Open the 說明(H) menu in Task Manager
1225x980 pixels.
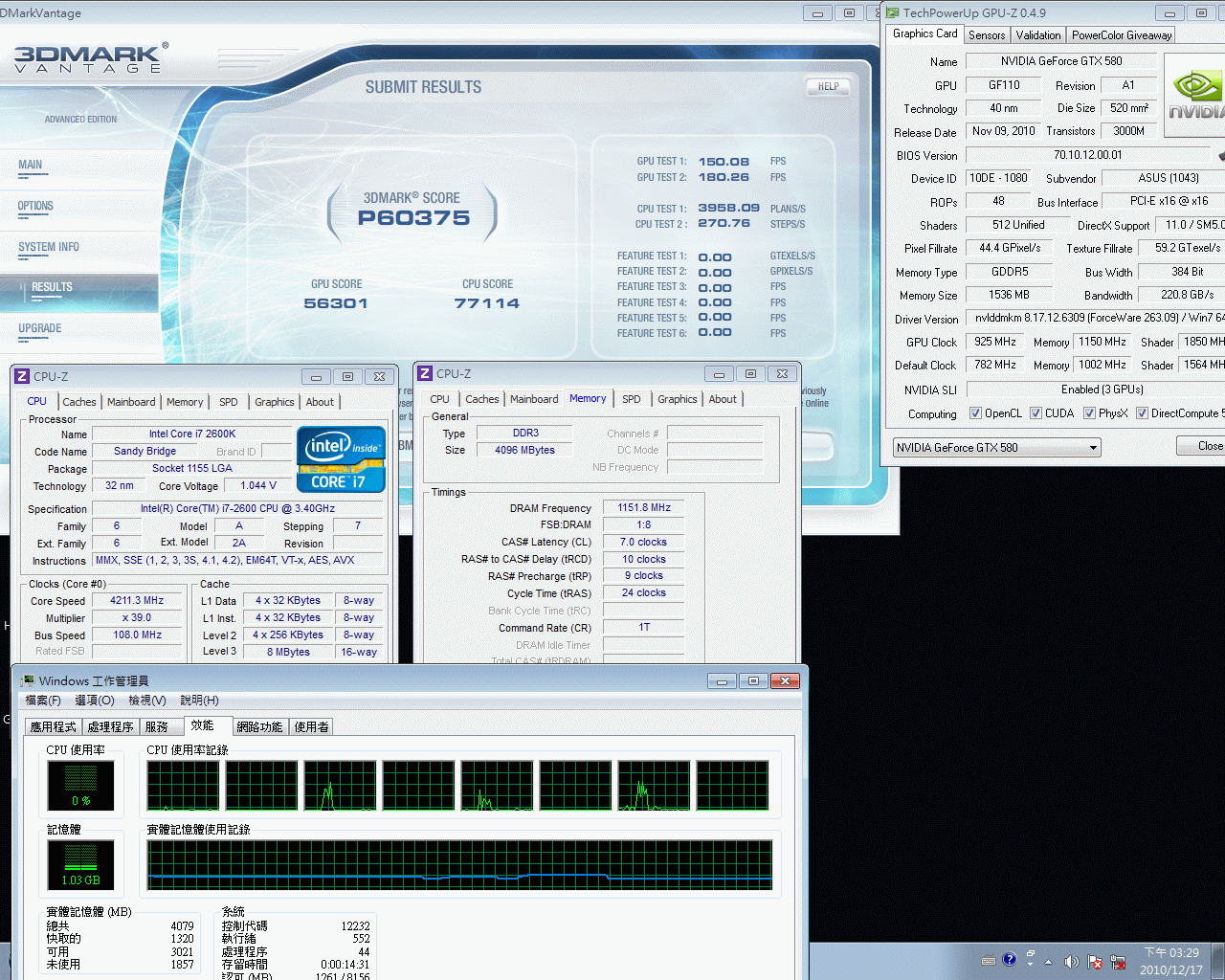(x=199, y=701)
